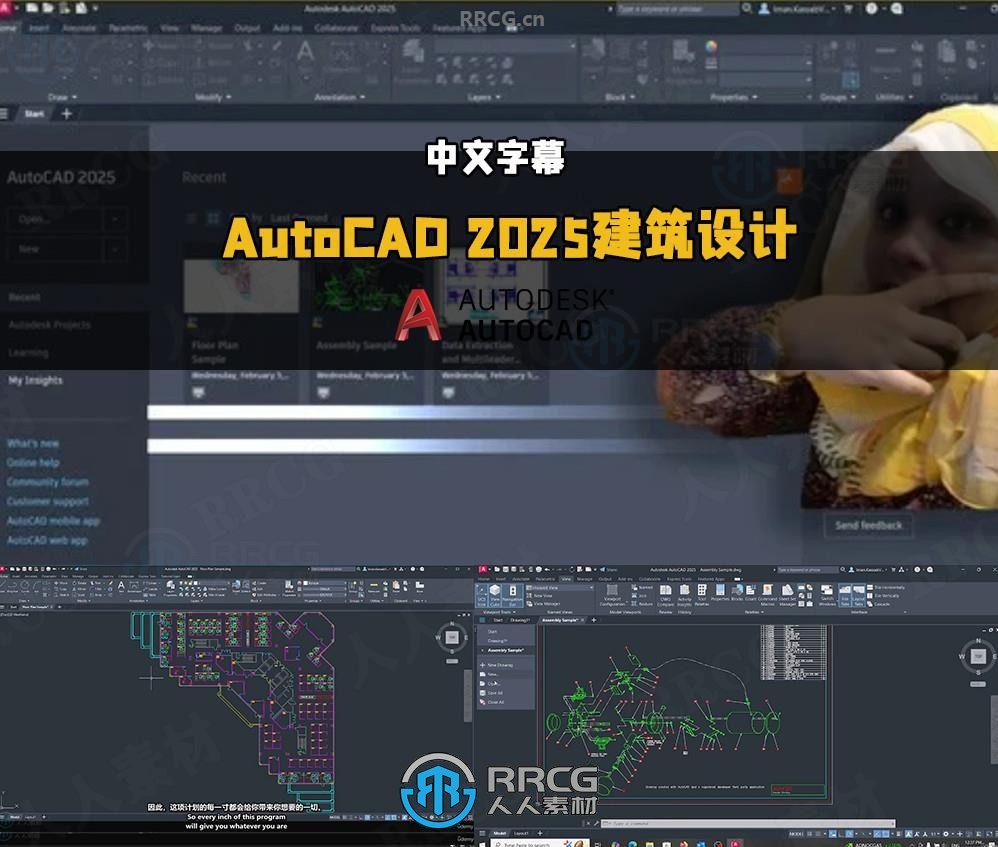Open Community forum link
This screenshot has height=847, width=998.
point(48,482)
